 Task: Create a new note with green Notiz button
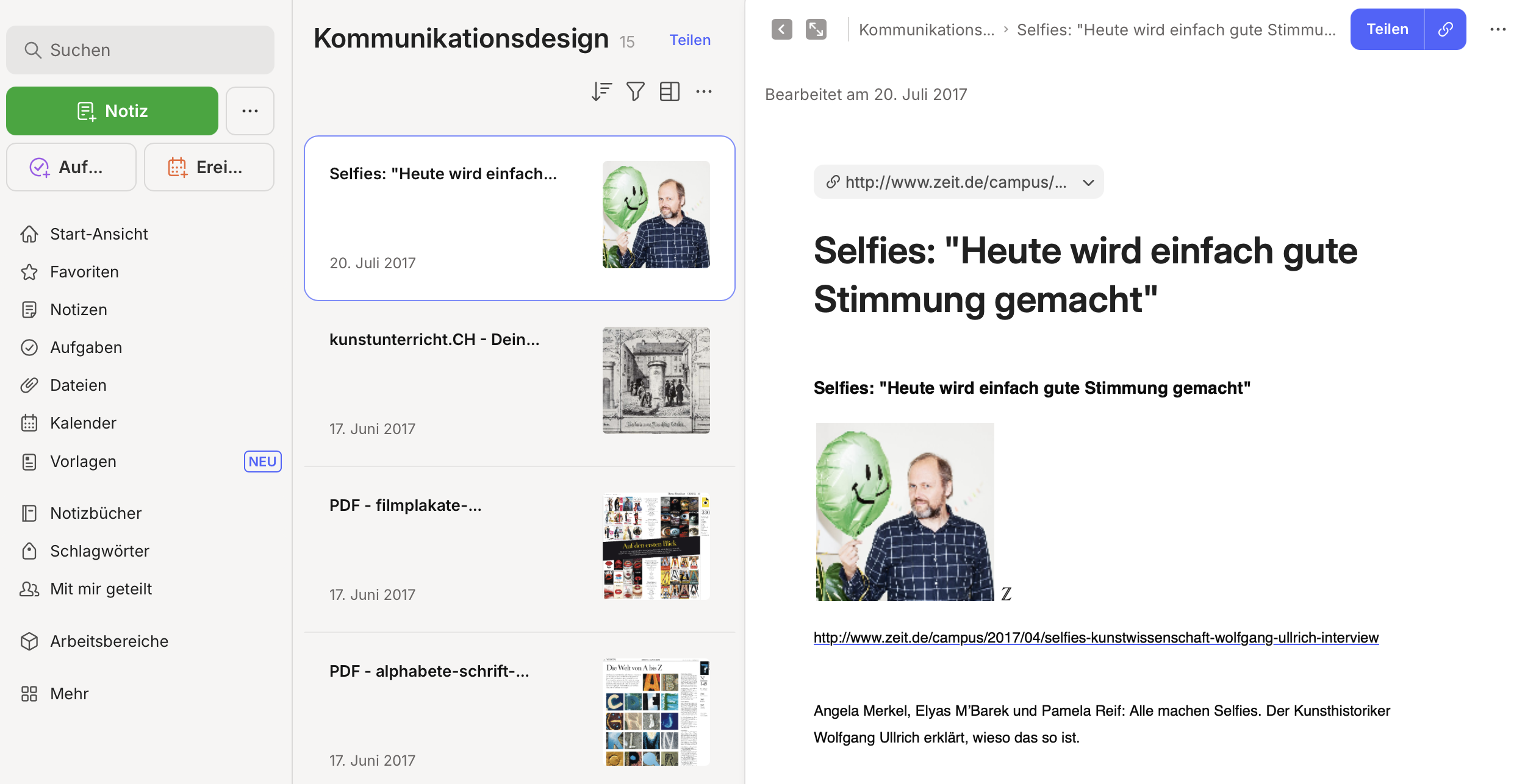(112, 111)
